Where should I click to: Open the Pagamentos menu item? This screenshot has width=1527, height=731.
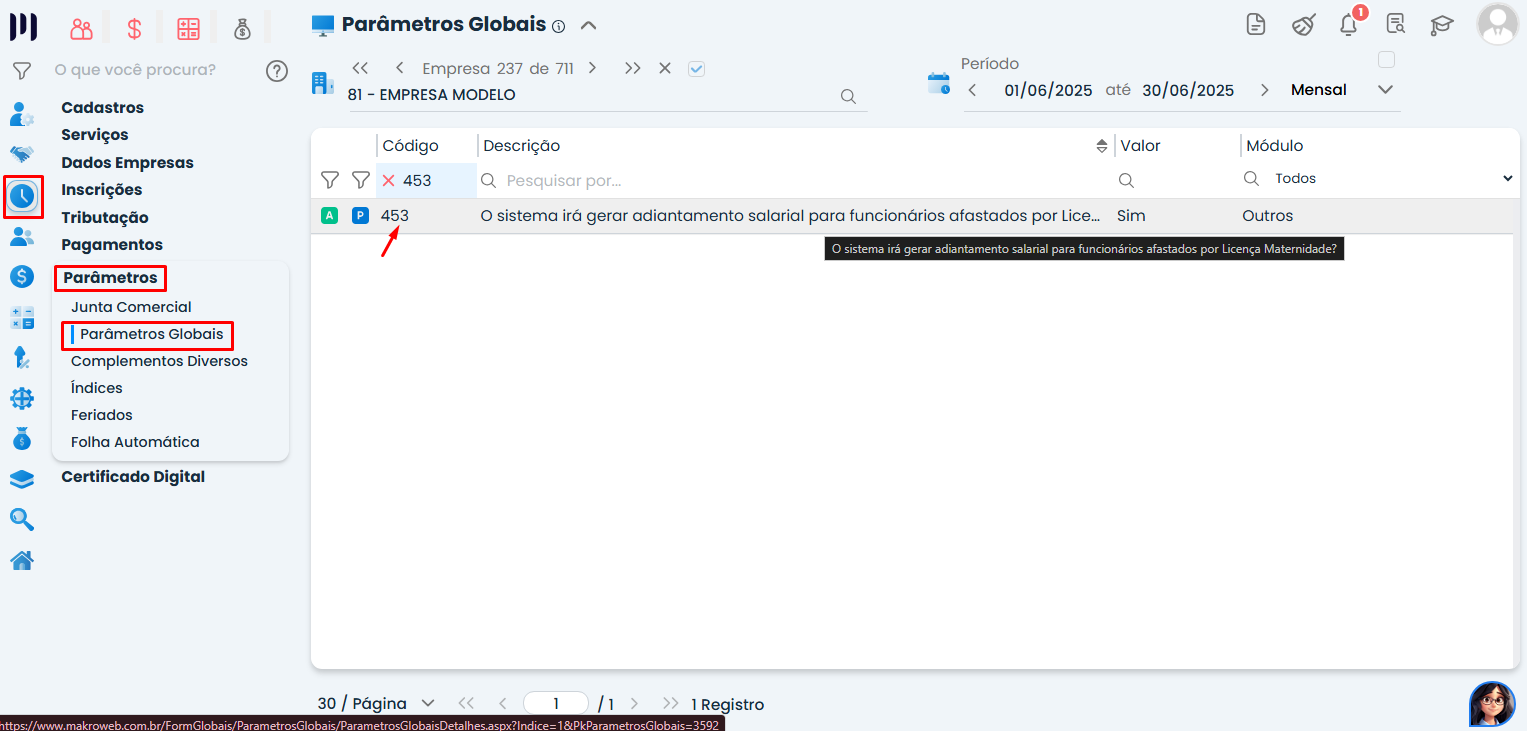(112, 245)
